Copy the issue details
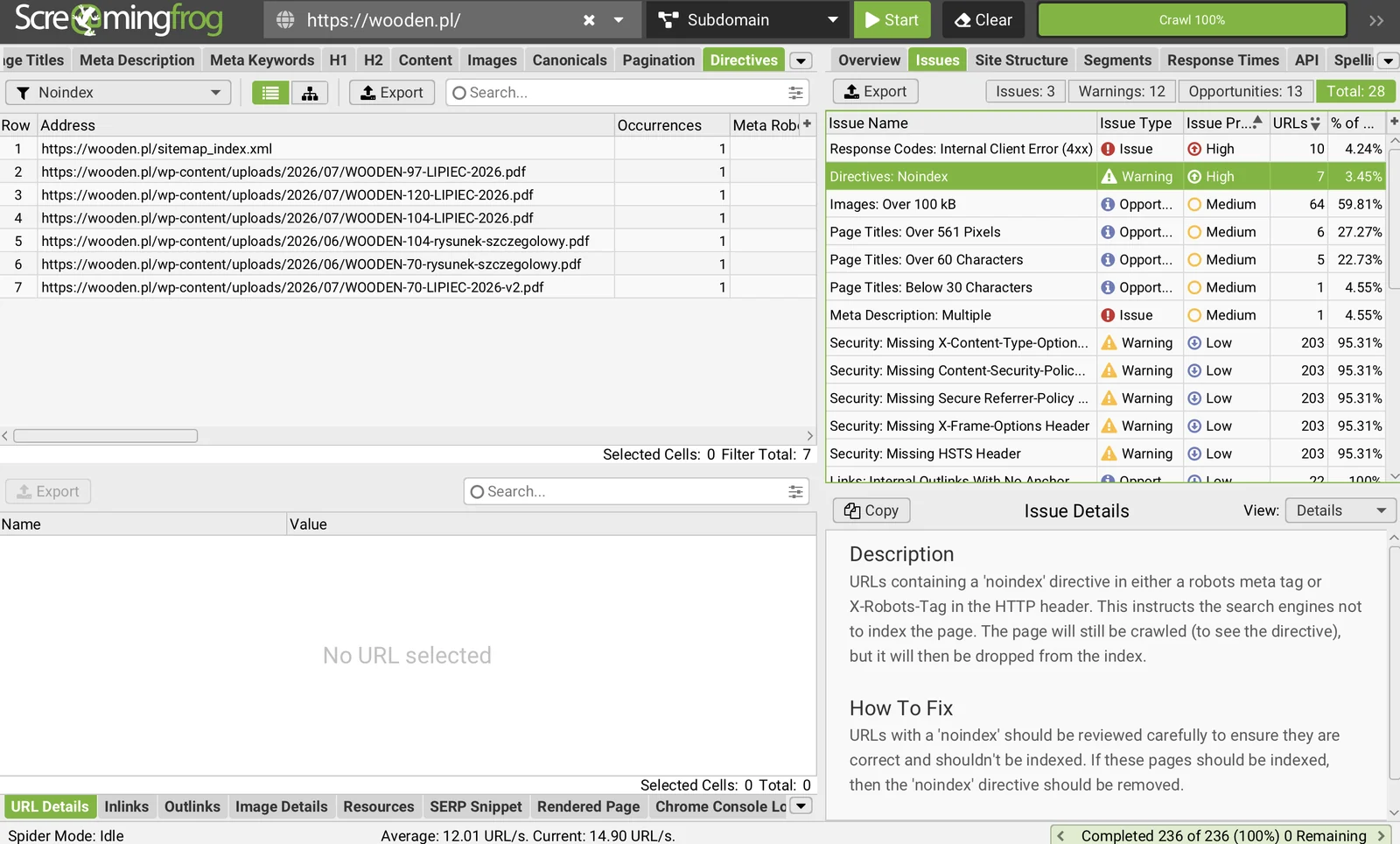1400x844 pixels. click(x=871, y=510)
